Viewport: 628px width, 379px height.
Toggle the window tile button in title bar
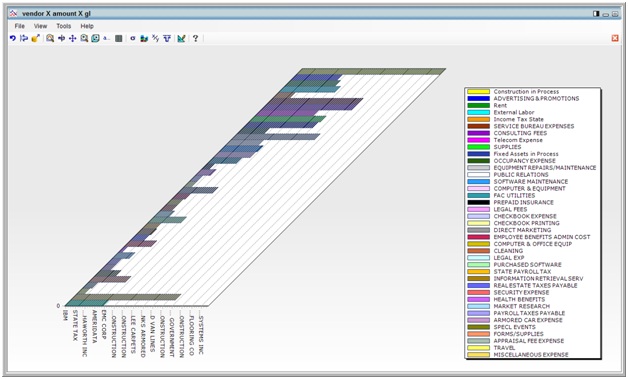click(x=596, y=14)
